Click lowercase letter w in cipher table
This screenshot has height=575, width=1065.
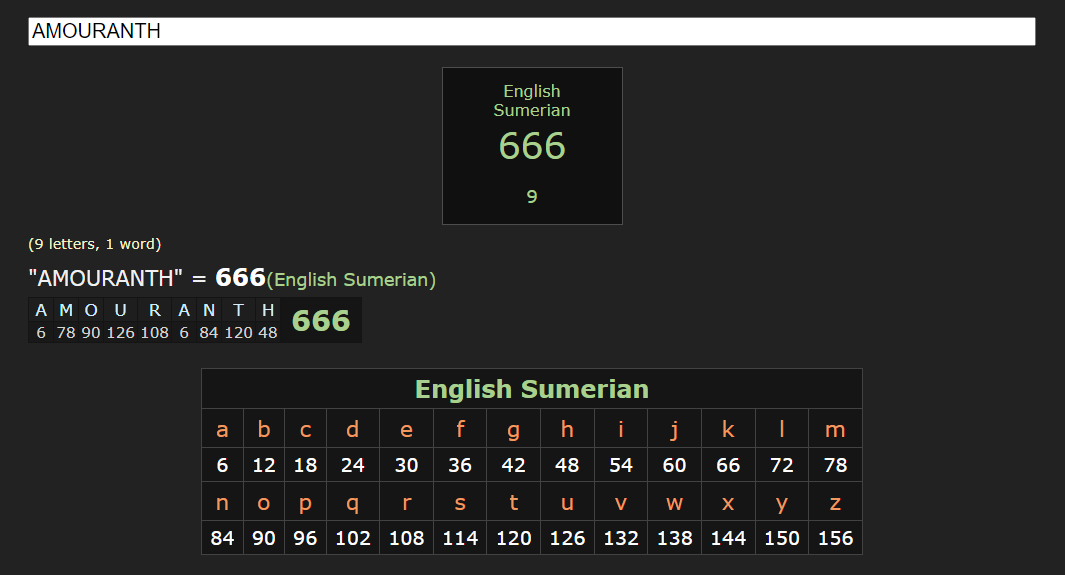pyautogui.click(x=674, y=503)
